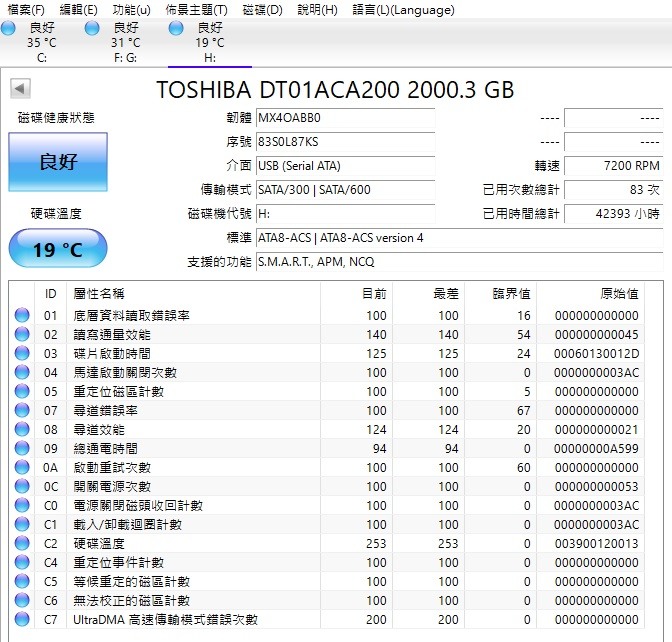Click the status icon for attribute 09

[22, 448]
